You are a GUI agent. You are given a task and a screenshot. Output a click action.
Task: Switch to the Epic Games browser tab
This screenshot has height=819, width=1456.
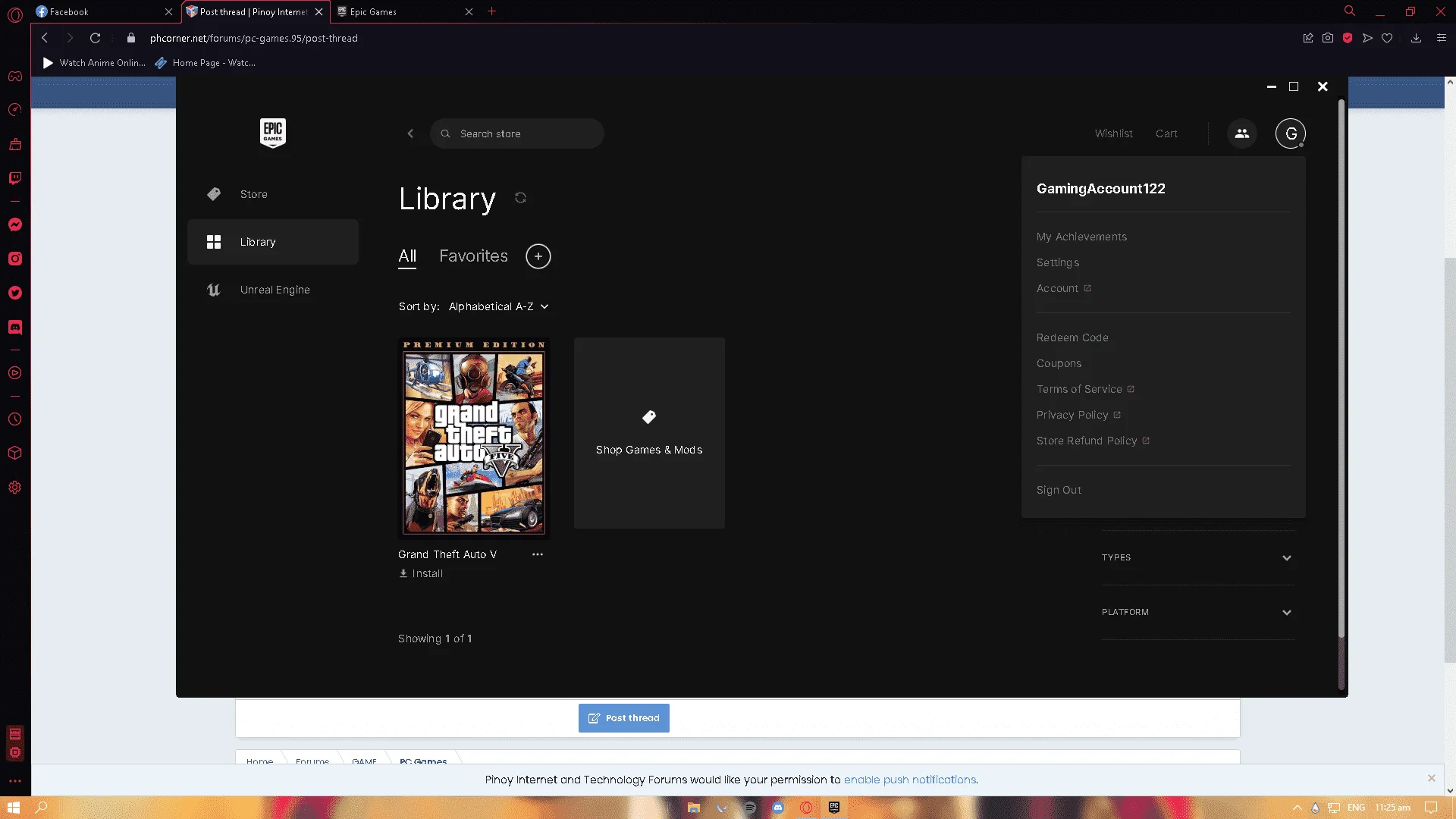click(404, 11)
